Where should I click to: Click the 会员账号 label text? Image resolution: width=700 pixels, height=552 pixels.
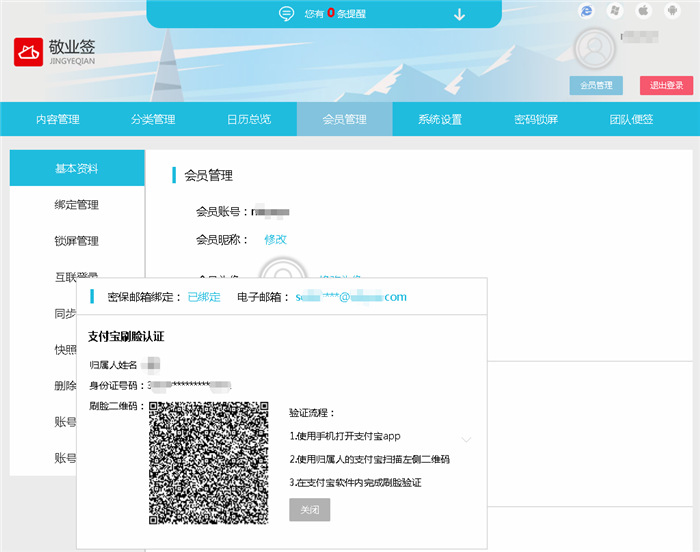pos(221,211)
